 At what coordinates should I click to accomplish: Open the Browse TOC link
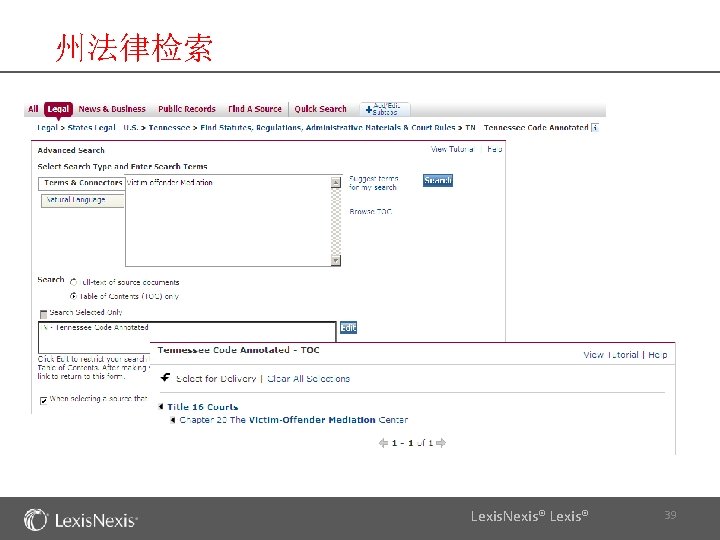(x=370, y=212)
